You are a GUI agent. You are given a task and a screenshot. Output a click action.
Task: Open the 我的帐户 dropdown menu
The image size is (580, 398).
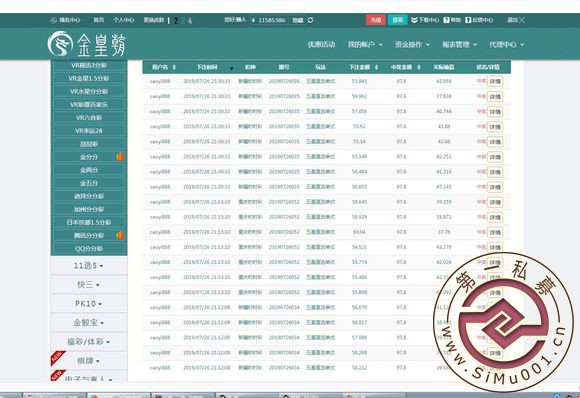click(x=365, y=44)
